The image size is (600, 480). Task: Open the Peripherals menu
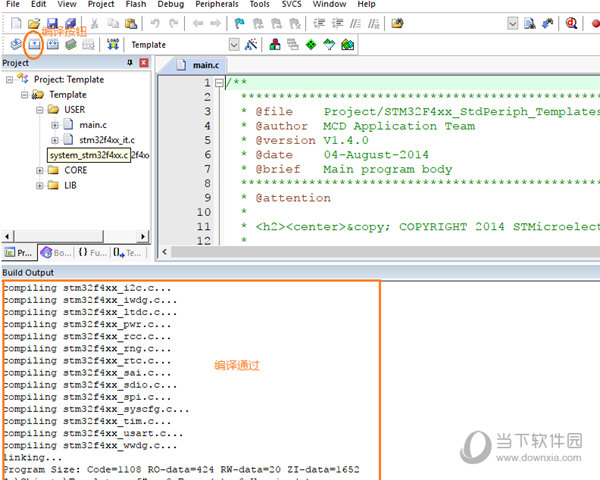click(217, 4)
